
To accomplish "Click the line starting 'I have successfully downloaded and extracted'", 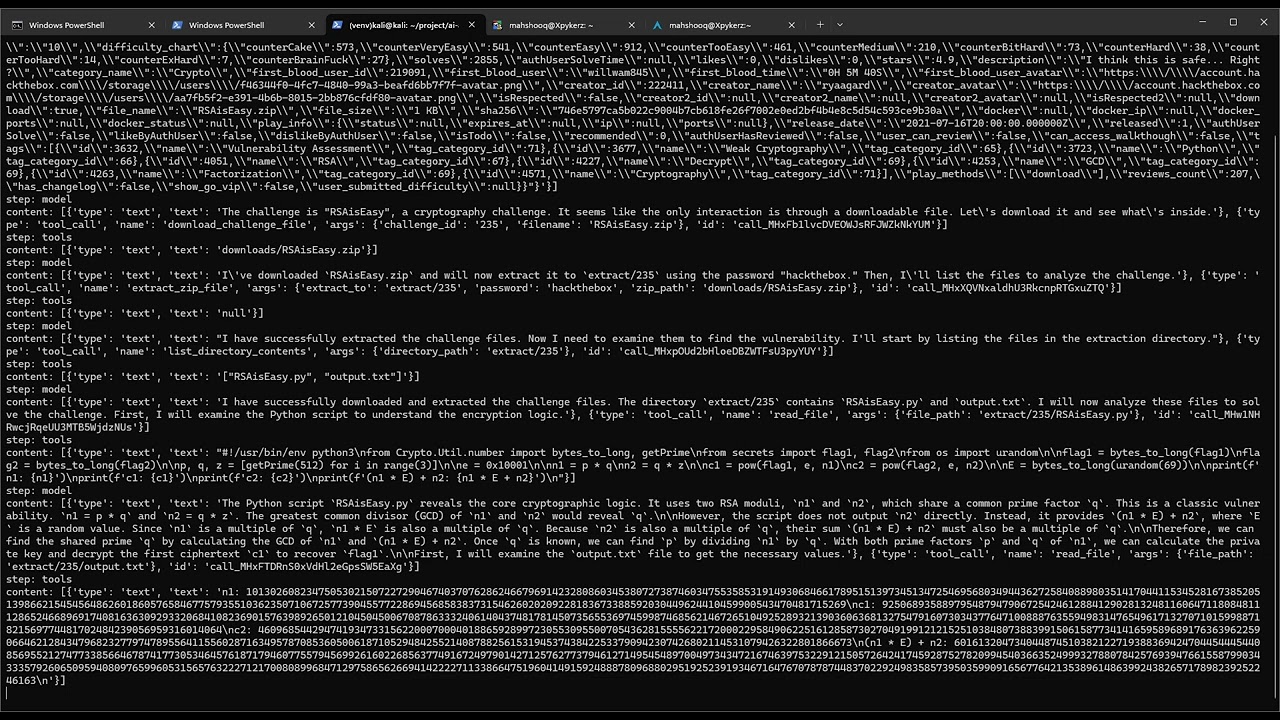I will pos(632,414).
